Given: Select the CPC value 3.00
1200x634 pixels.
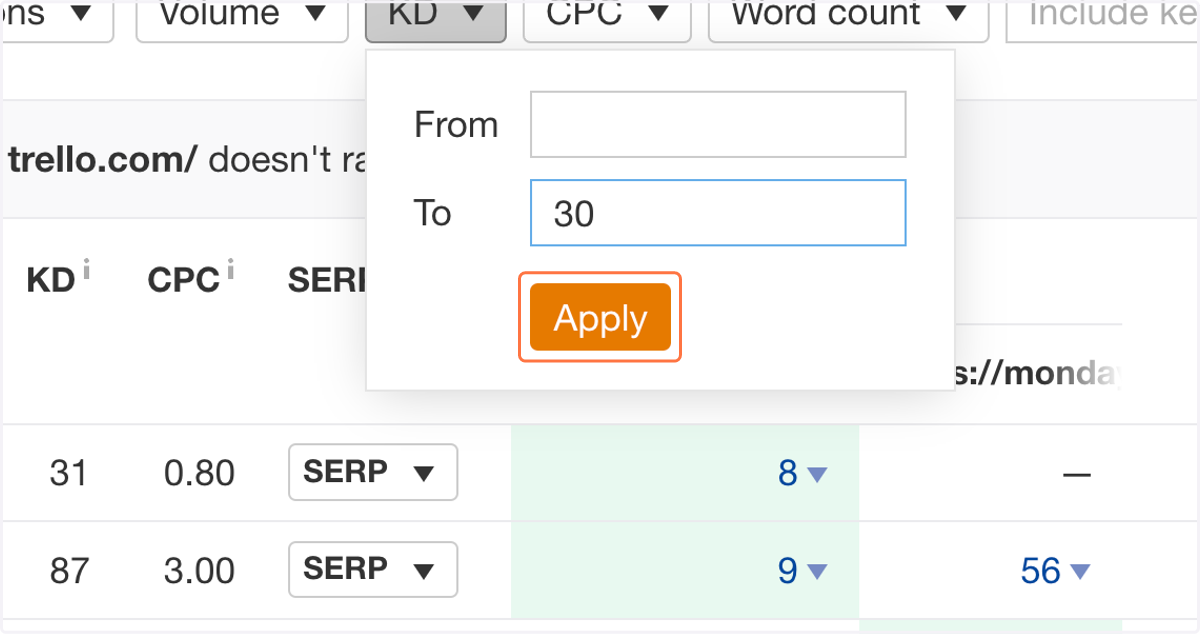Looking at the screenshot, I should coord(200,571).
